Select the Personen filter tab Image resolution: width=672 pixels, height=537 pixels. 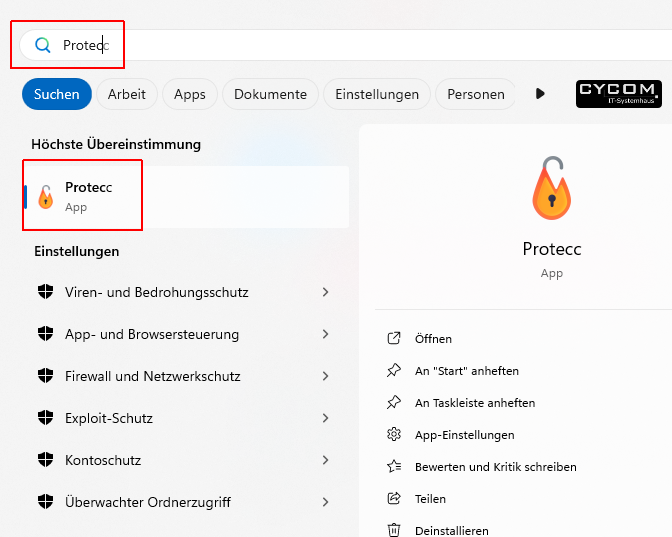pos(476,94)
